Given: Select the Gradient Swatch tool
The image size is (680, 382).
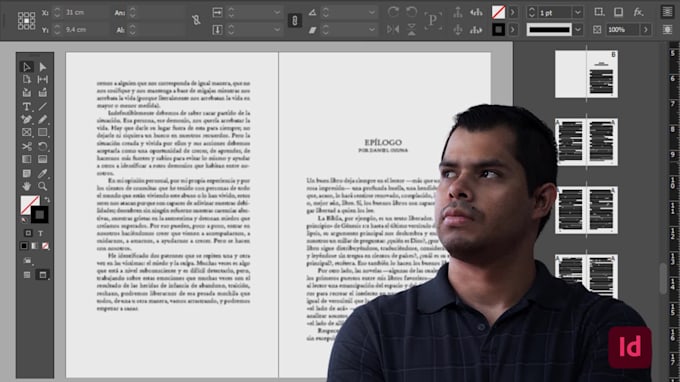Looking at the screenshot, I should click(x=26, y=159).
